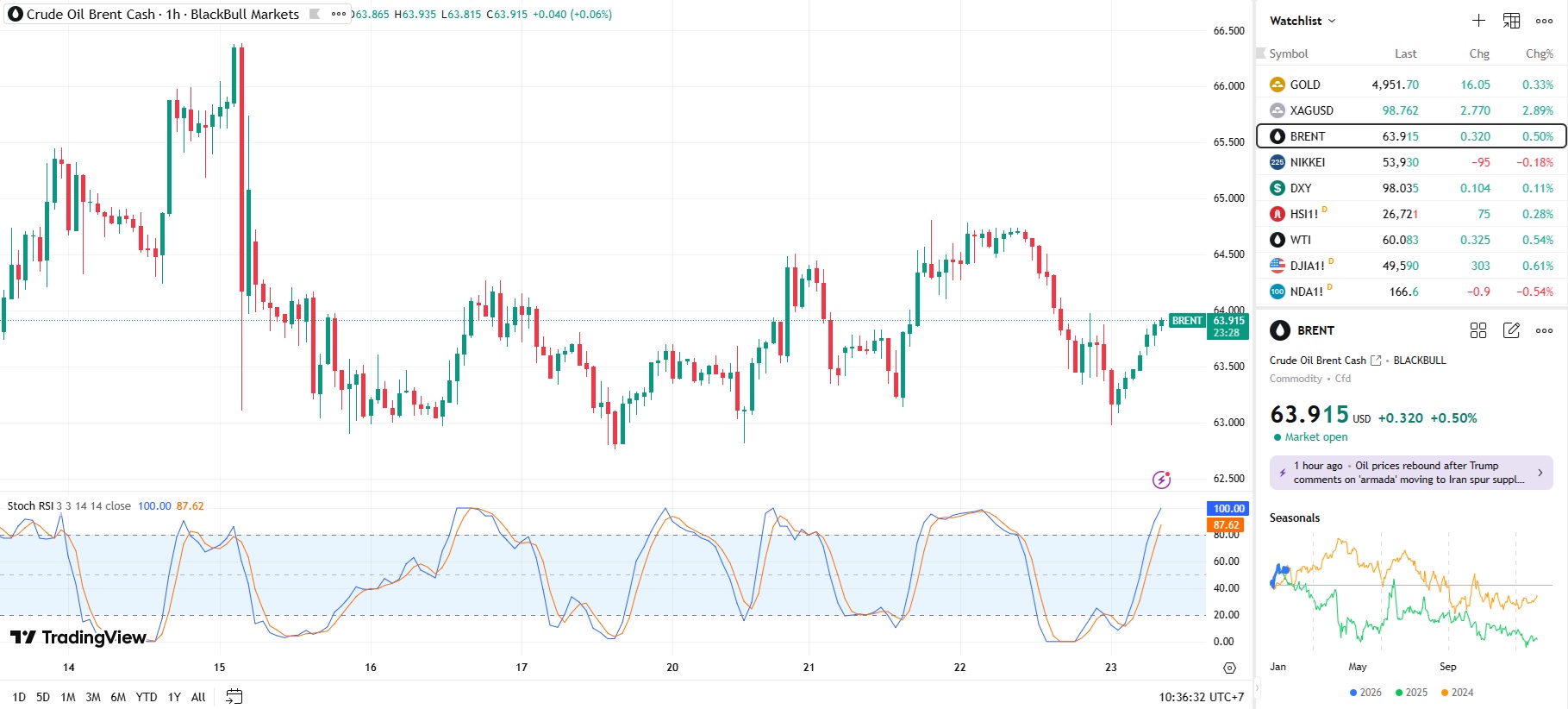The height and width of the screenshot is (709, 1568).
Task: Toggle the 2024 seasonals legend series
Action: [1457, 693]
